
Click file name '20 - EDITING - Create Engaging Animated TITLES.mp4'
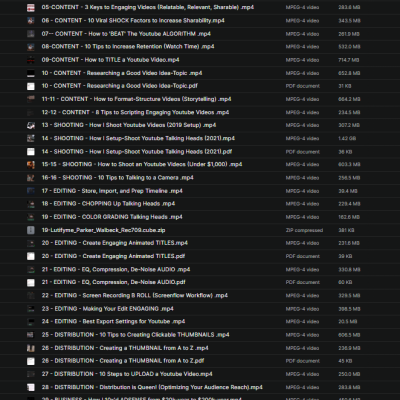[x=115, y=243]
